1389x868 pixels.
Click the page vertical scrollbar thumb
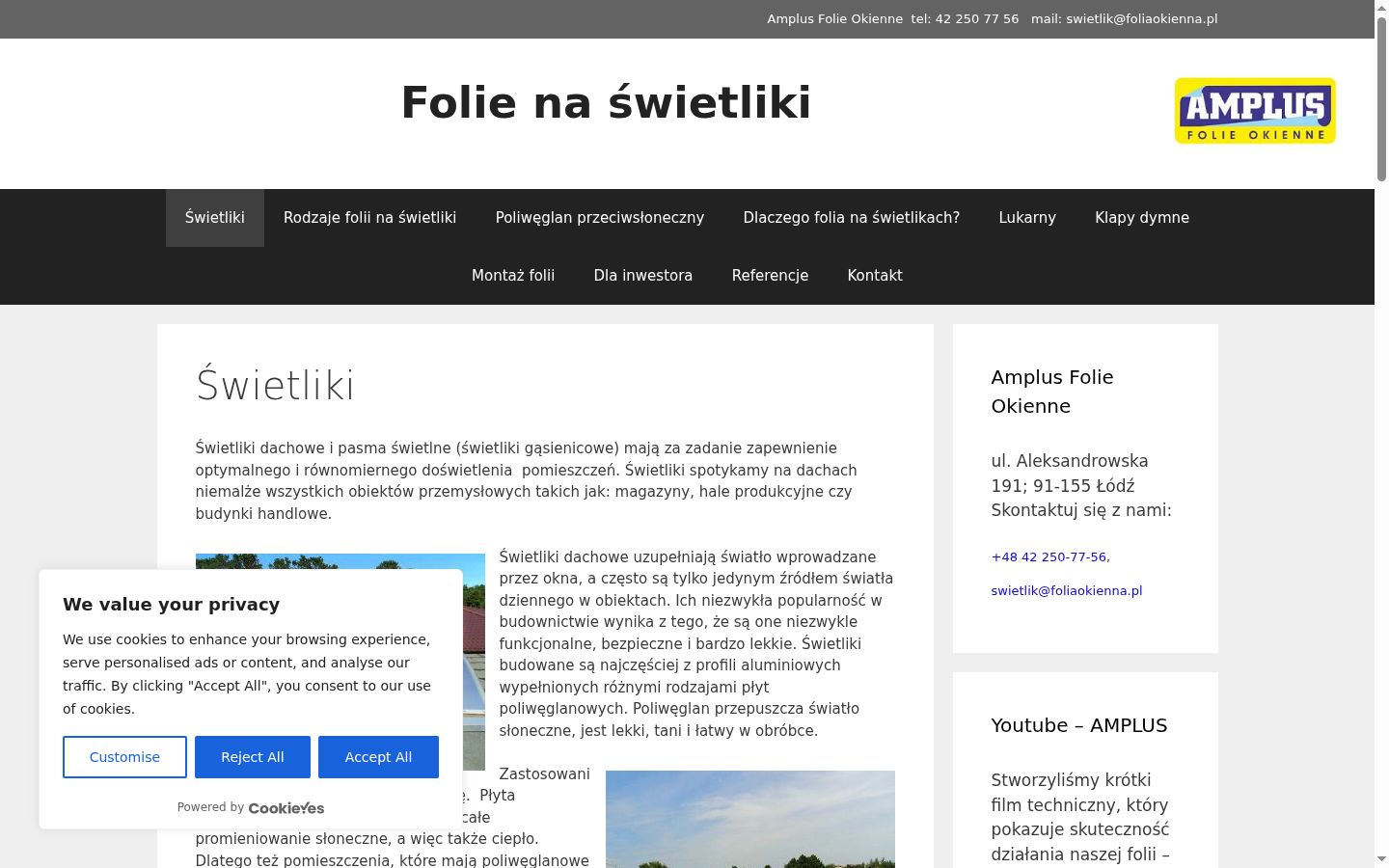pos(1381,98)
